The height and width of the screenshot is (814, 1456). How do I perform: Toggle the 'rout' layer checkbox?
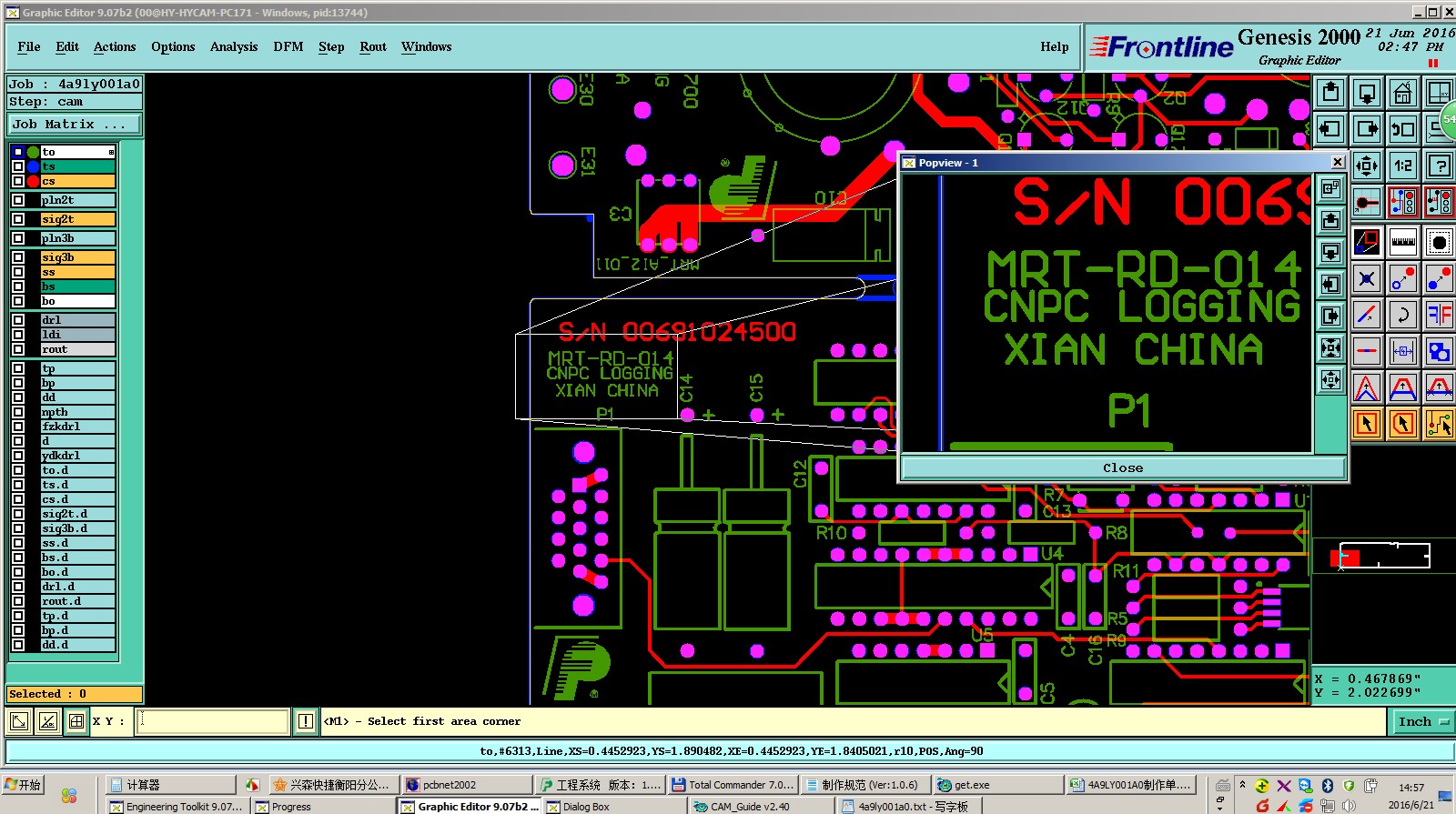click(18, 349)
